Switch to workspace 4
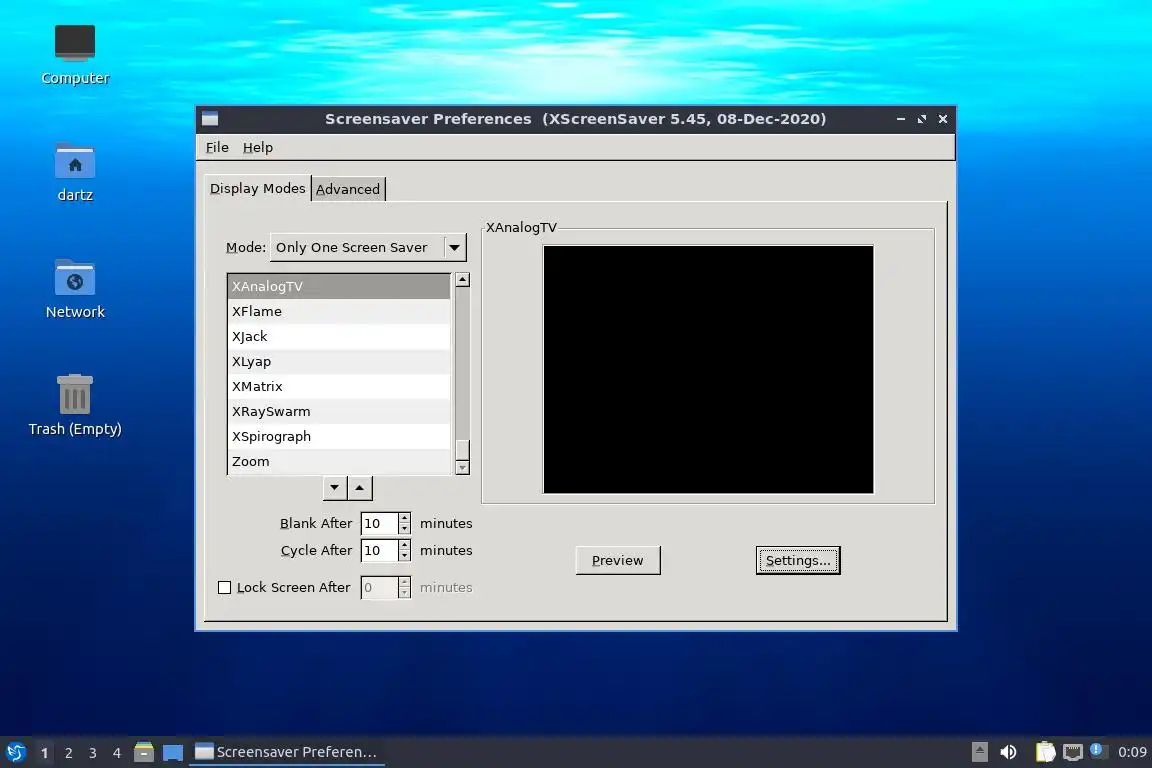Viewport: 1152px width, 768px height. 117,753
